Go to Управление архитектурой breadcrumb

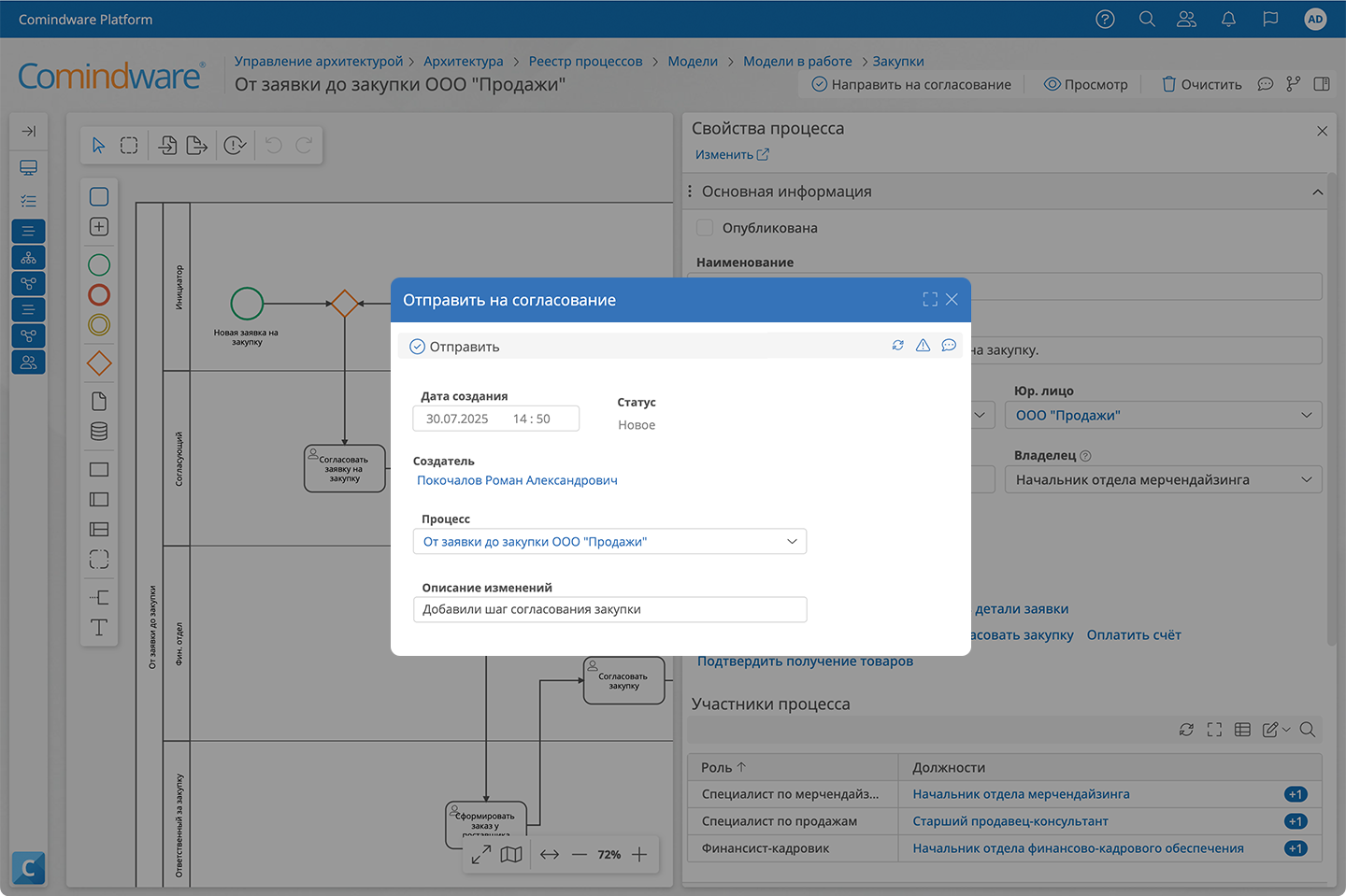pos(319,61)
